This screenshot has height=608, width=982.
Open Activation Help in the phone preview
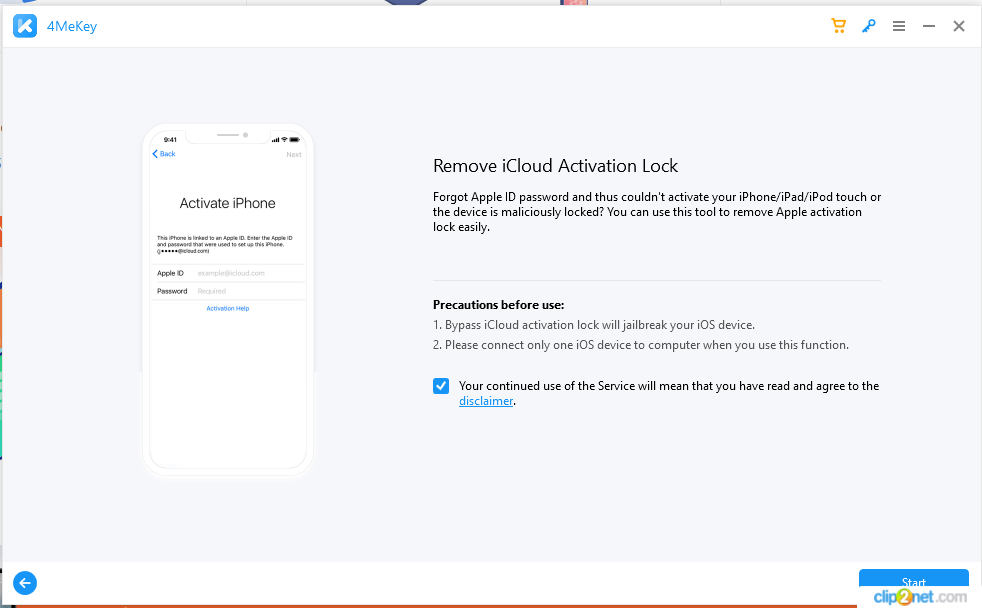228,308
